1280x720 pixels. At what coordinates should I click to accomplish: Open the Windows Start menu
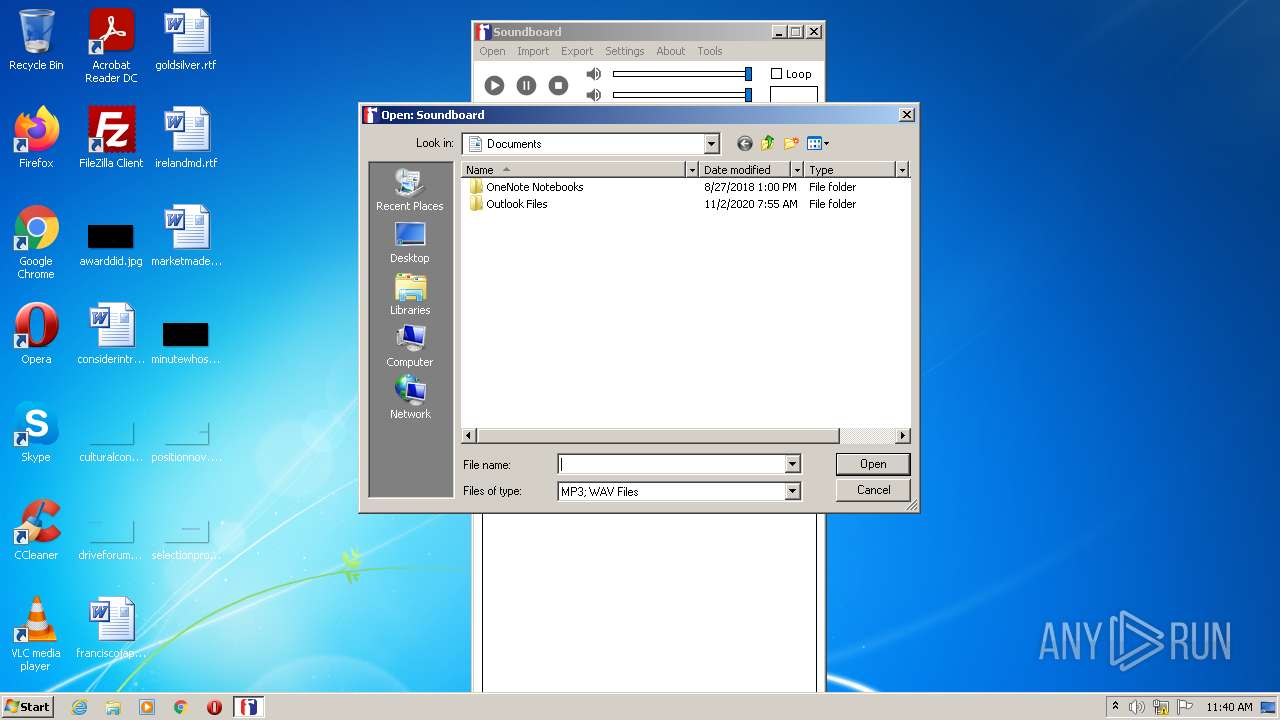pyautogui.click(x=27, y=707)
